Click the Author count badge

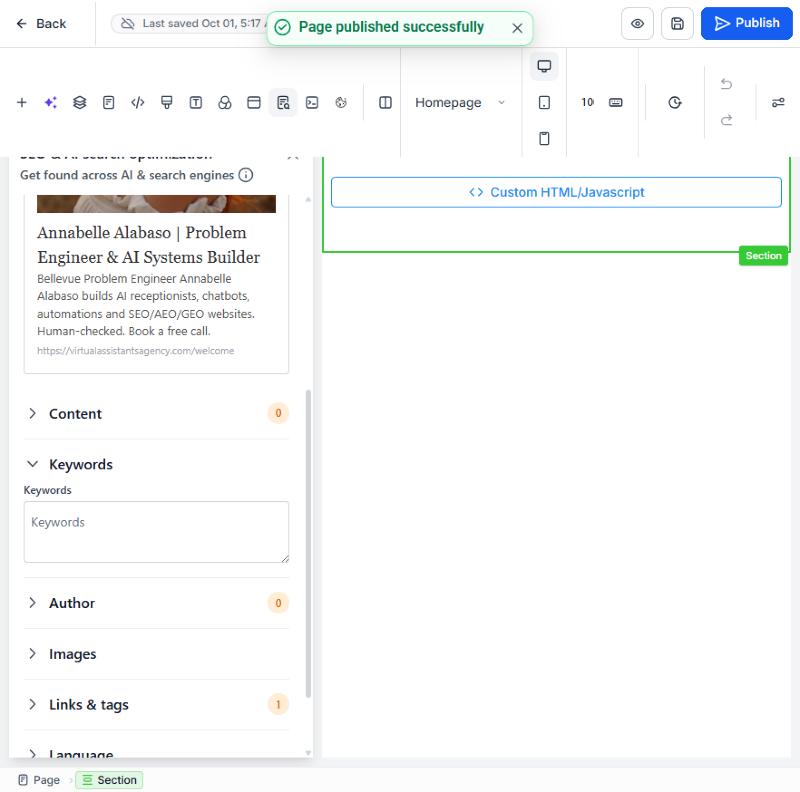tap(278, 603)
